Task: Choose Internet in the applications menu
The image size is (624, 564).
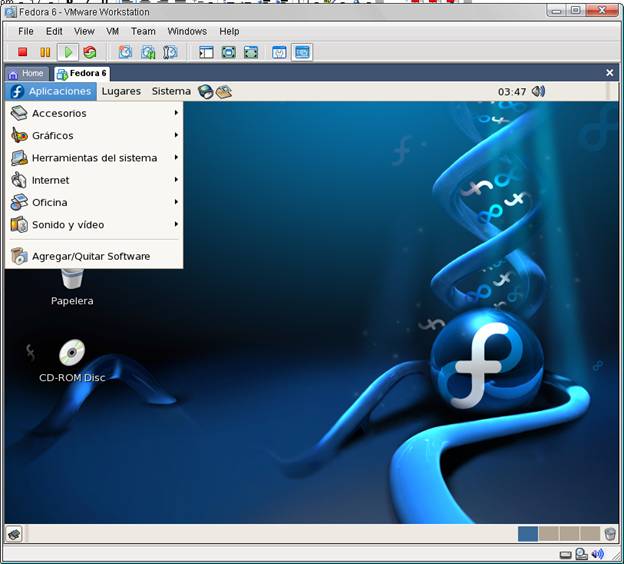Action: click(94, 180)
